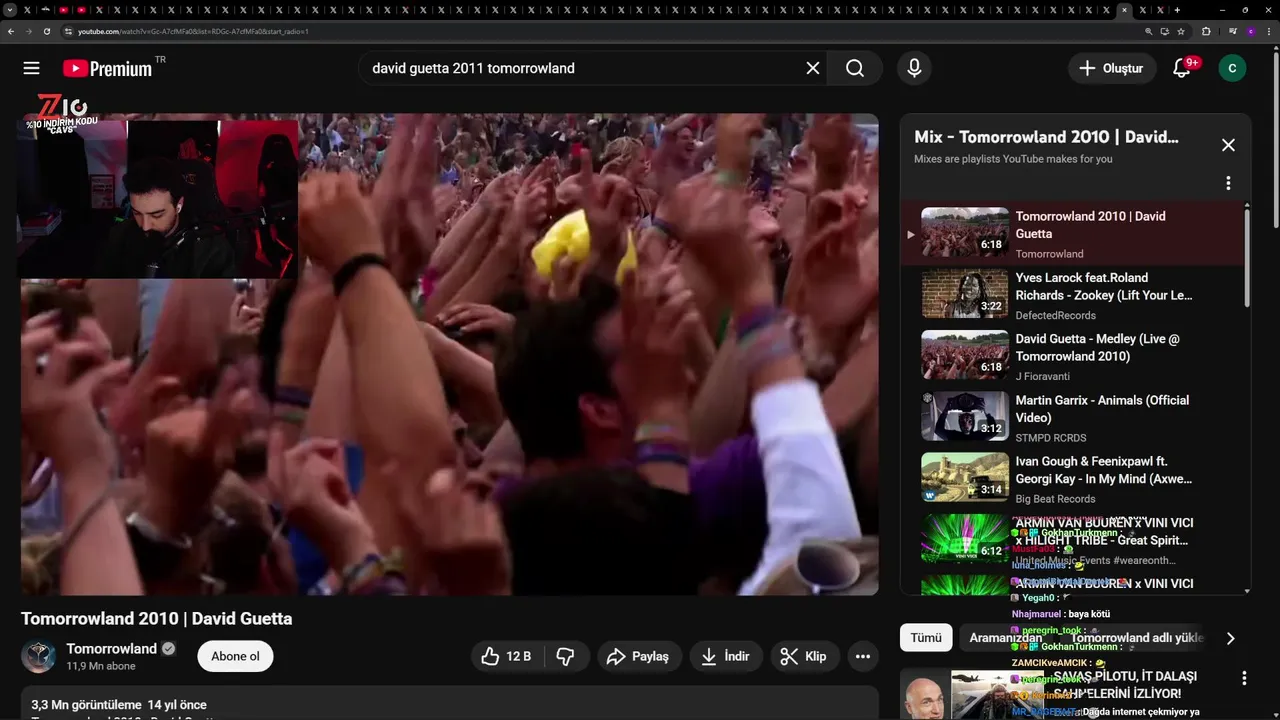The height and width of the screenshot is (720, 1280).
Task: Open video description views text
Action: (x=119, y=705)
